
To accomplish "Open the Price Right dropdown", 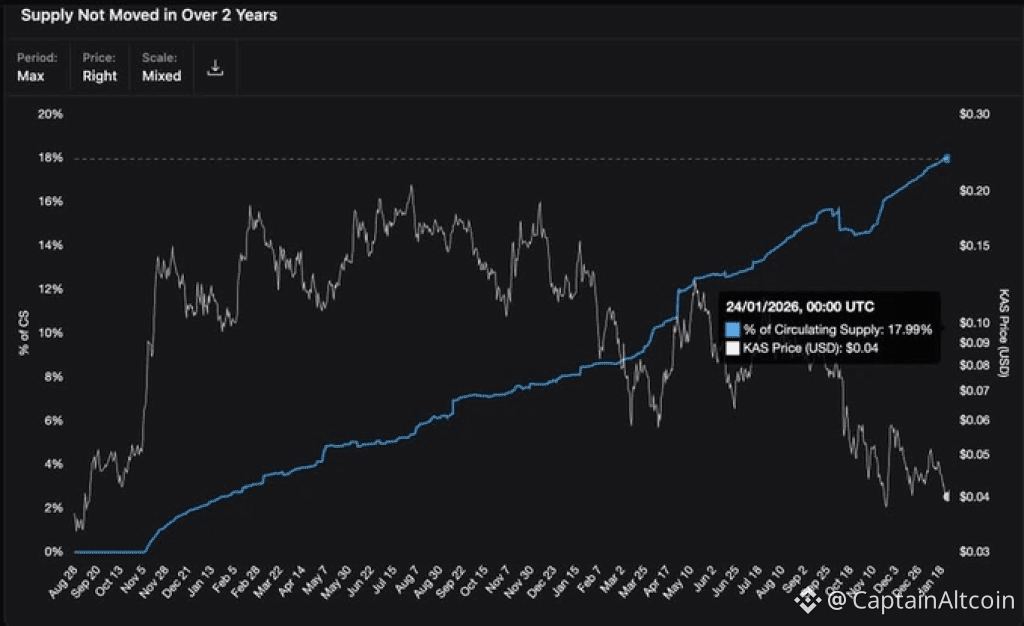I will [x=99, y=68].
